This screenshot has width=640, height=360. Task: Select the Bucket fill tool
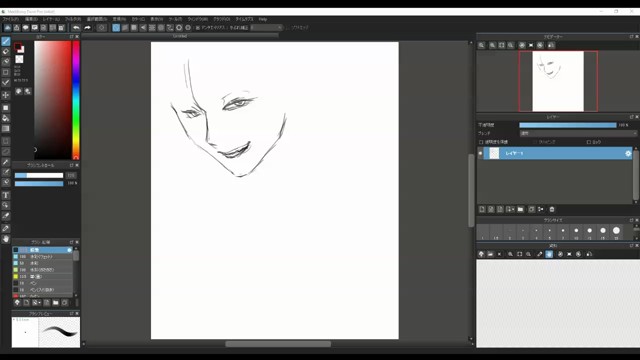pos(6,118)
